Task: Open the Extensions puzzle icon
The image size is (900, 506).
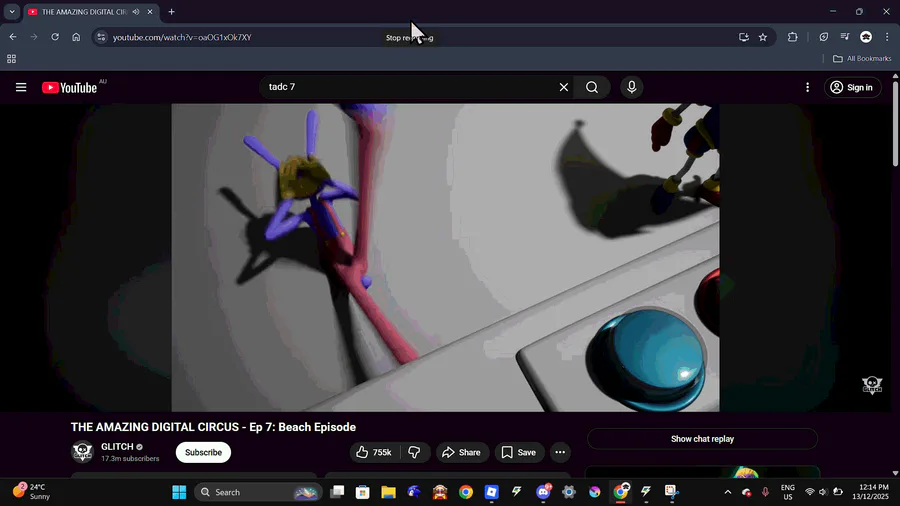Action: point(793,37)
